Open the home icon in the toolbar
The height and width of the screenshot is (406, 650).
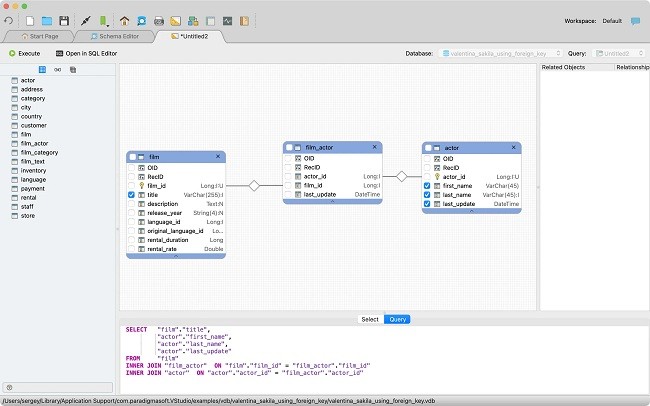(125, 20)
